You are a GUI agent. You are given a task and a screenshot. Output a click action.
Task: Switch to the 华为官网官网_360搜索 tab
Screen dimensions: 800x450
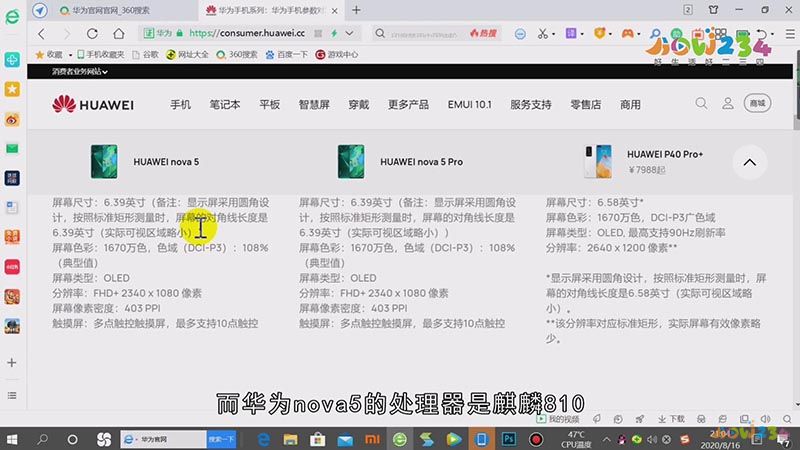click(x=113, y=10)
